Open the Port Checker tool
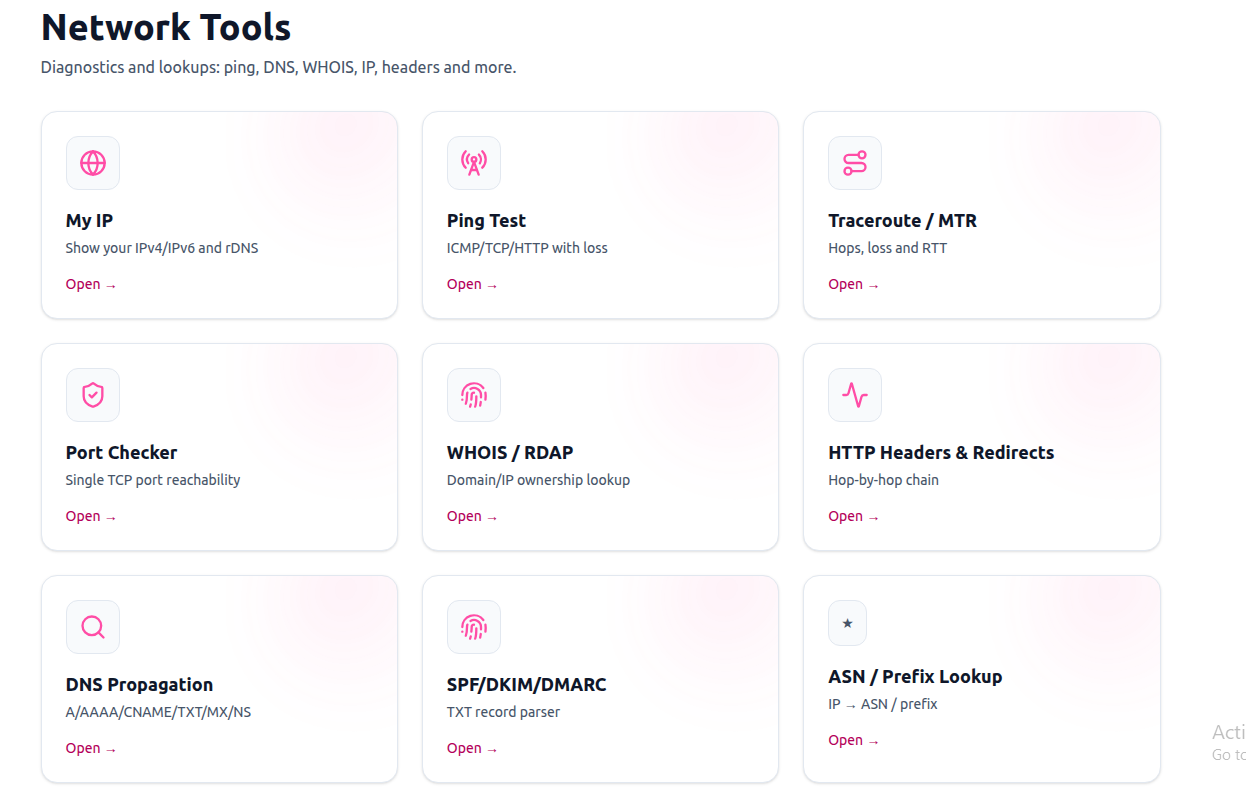Viewport: 1246px width, 803px height. pyautogui.click(x=90, y=515)
